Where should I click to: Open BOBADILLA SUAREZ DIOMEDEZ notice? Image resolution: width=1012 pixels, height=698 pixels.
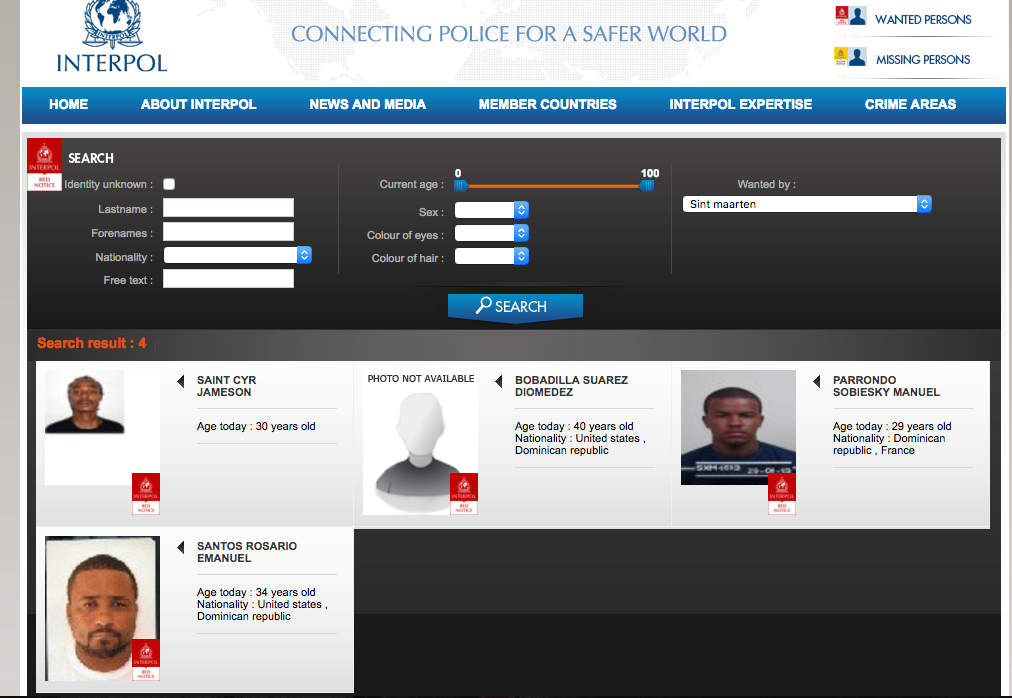coord(571,386)
